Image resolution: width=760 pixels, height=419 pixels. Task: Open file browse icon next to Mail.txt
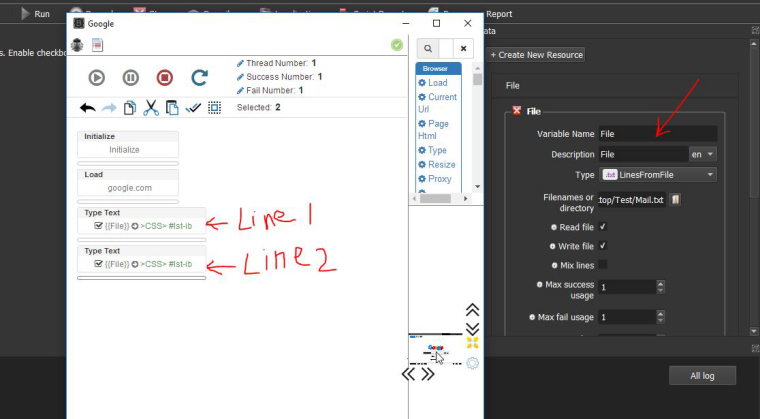pyautogui.click(x=675, y=200)
